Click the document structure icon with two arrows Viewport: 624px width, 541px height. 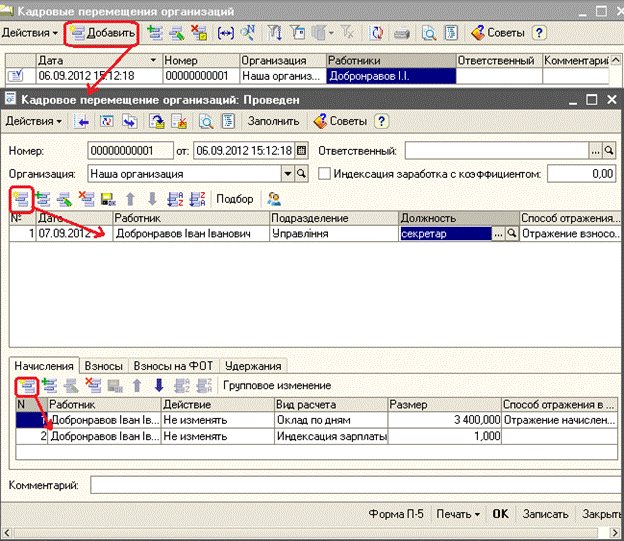tap(130, 121)
